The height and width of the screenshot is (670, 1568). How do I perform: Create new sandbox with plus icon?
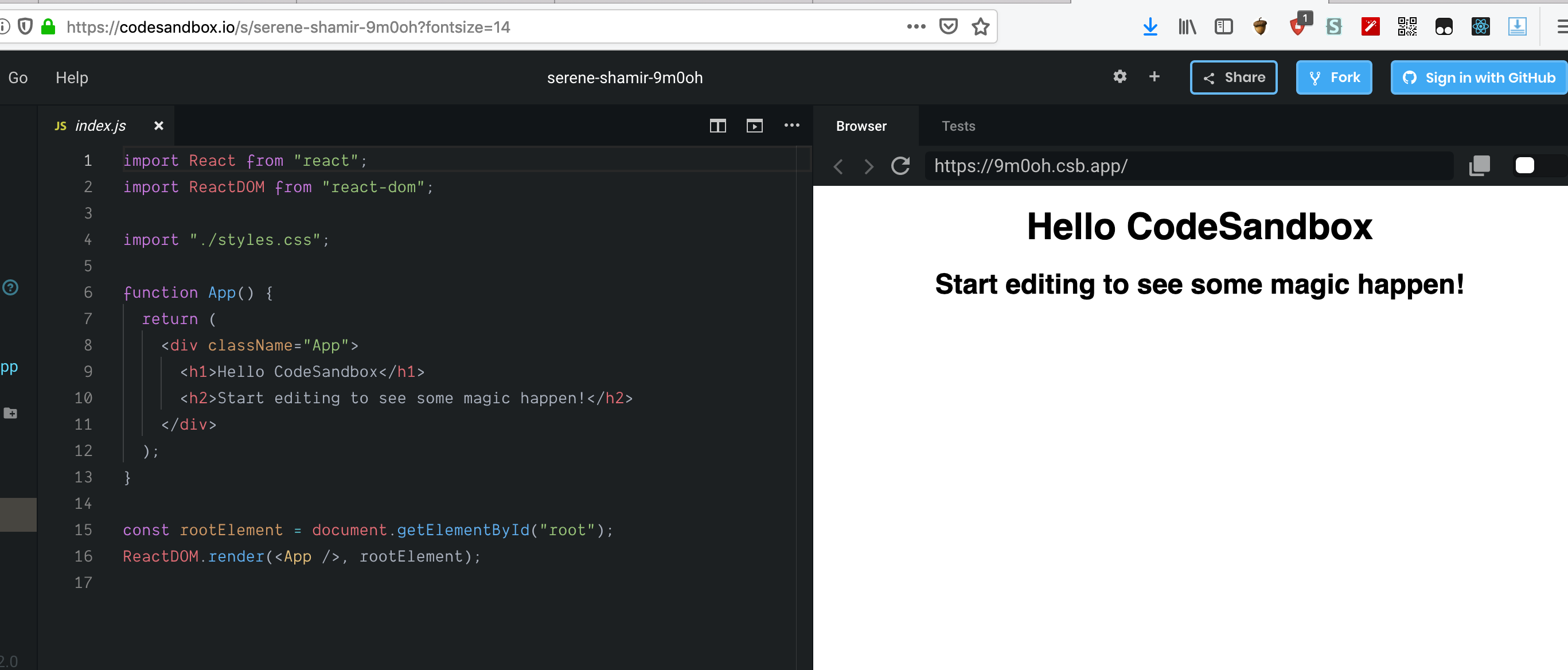[x=1154, y=77]
